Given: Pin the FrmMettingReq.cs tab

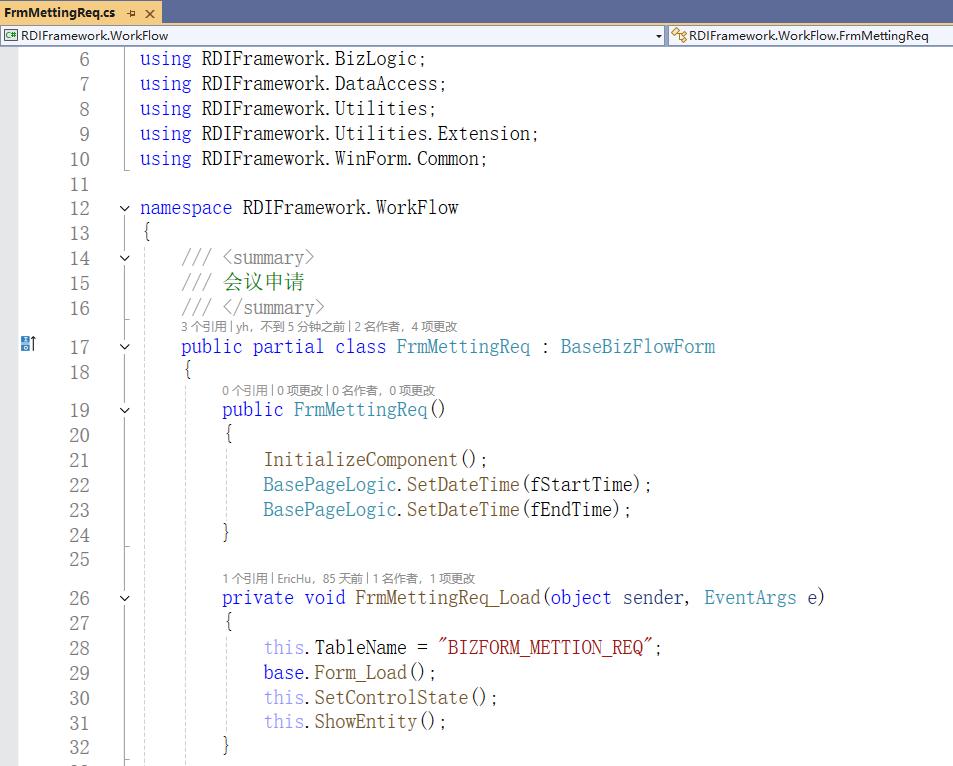Looking at the screenshot, I should pyautogui.click(x=131, y=13).
